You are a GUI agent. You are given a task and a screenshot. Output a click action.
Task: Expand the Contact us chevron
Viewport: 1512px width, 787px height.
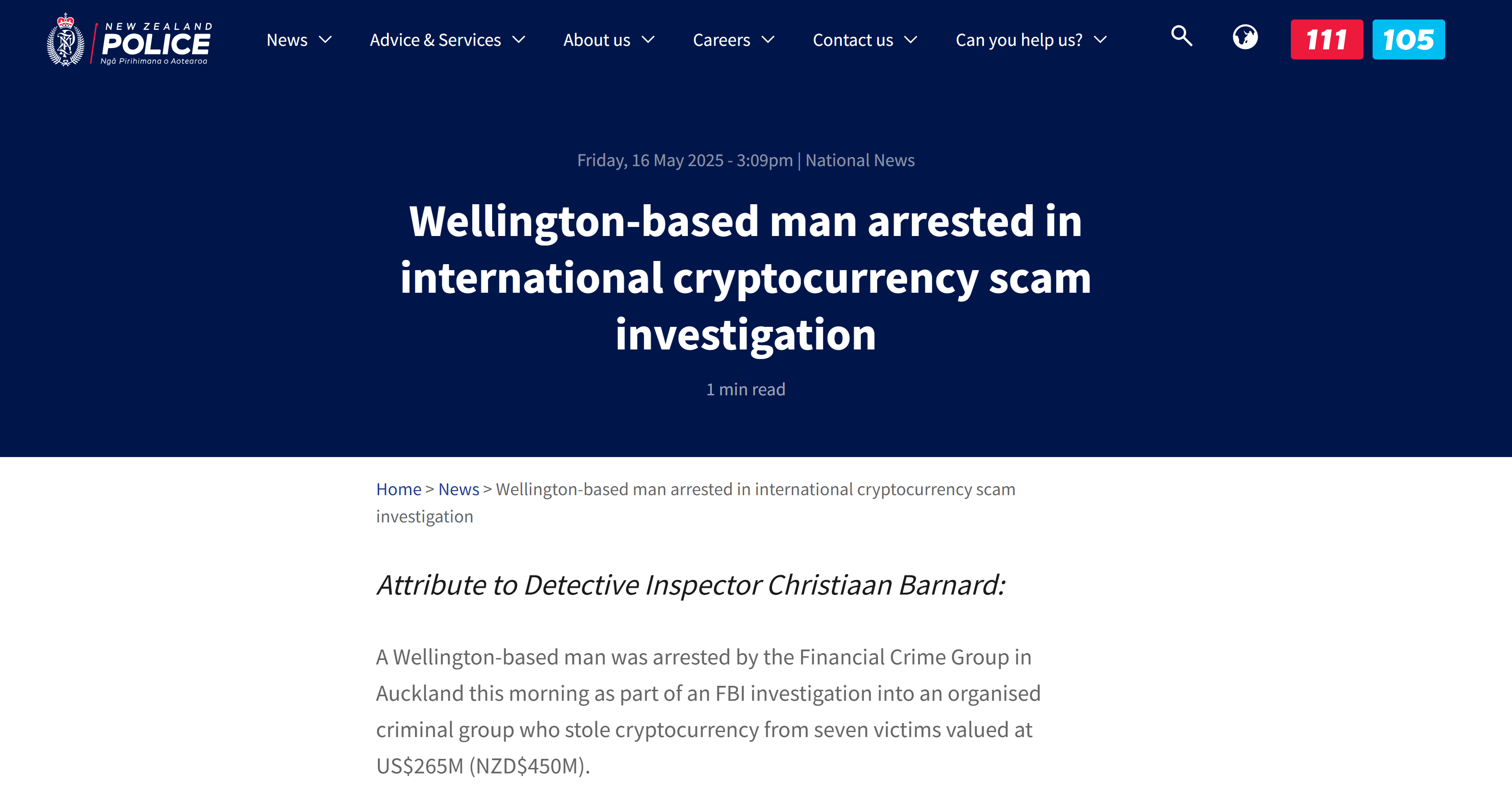pyautogui.click(x=910, y=40)
